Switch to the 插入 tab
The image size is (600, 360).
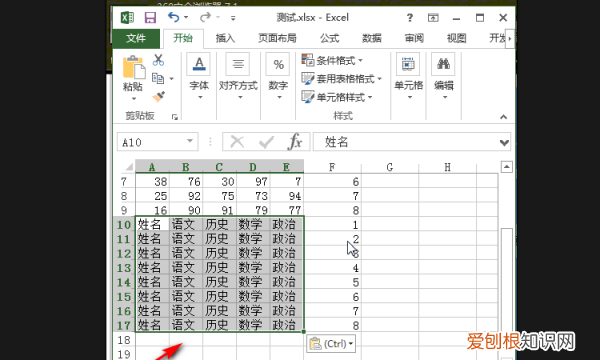(225, 38)
